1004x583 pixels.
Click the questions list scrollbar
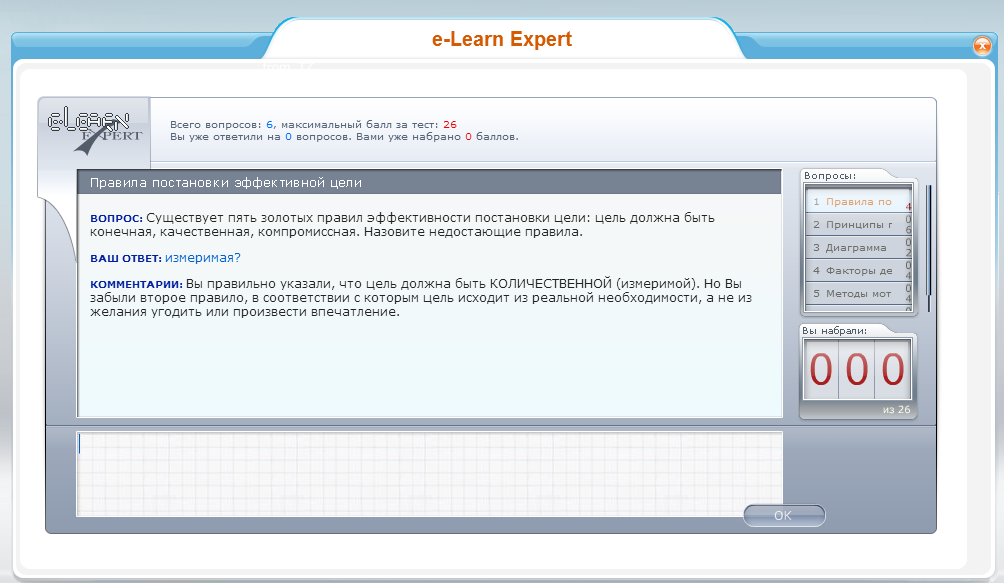(928, 248)
